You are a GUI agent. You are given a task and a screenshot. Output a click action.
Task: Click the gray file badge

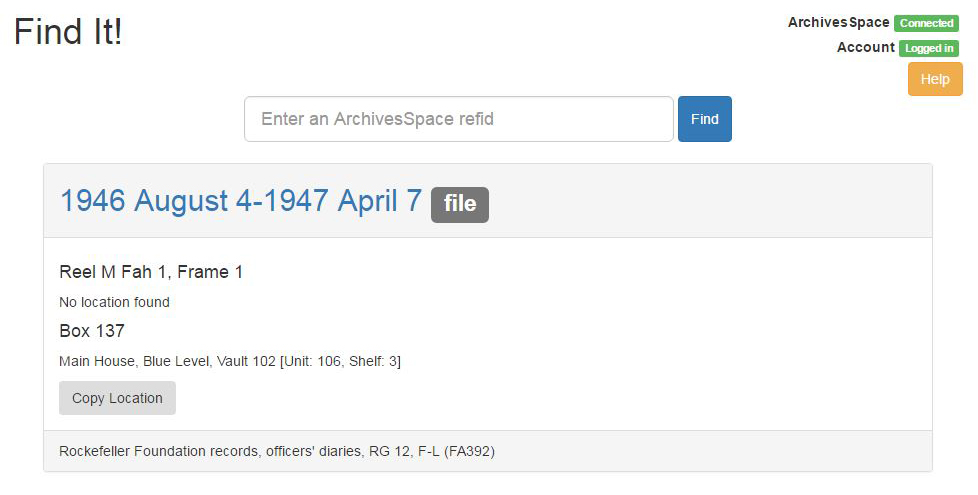click(460, 204)
